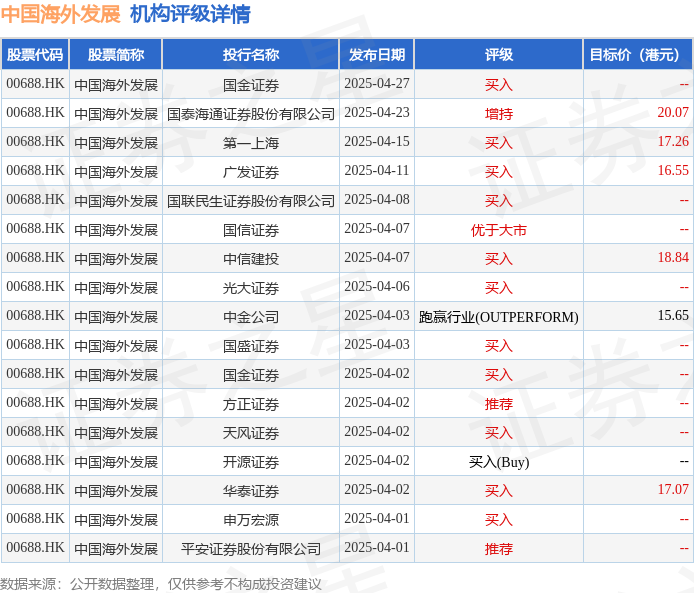The image size is (694, 593).
Task: Click the 数据来源 disclaimer footer text
Action: (161, 584)
